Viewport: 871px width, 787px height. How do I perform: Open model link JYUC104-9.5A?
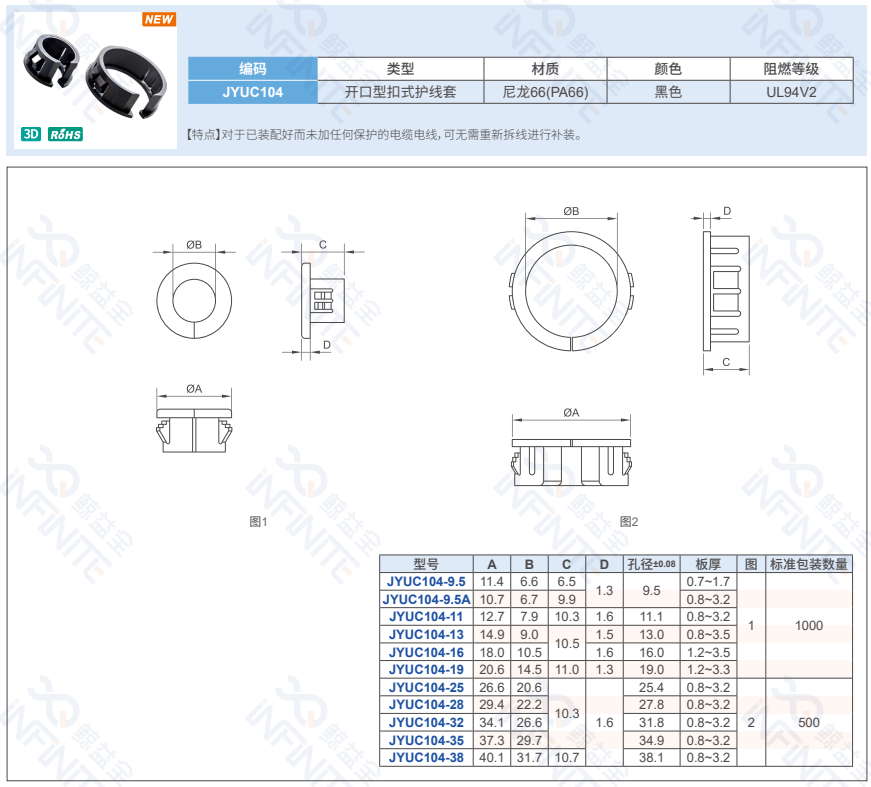coord(427,599)
